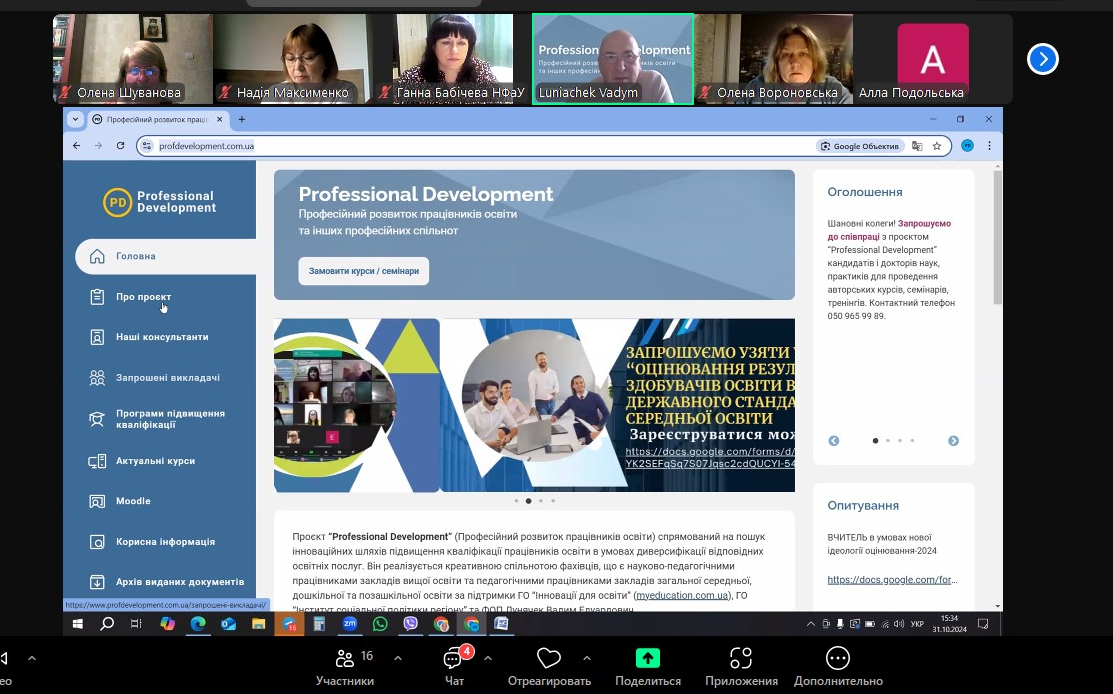
Task: Open Chrome's three-dot menu
Action: point(989,145)
